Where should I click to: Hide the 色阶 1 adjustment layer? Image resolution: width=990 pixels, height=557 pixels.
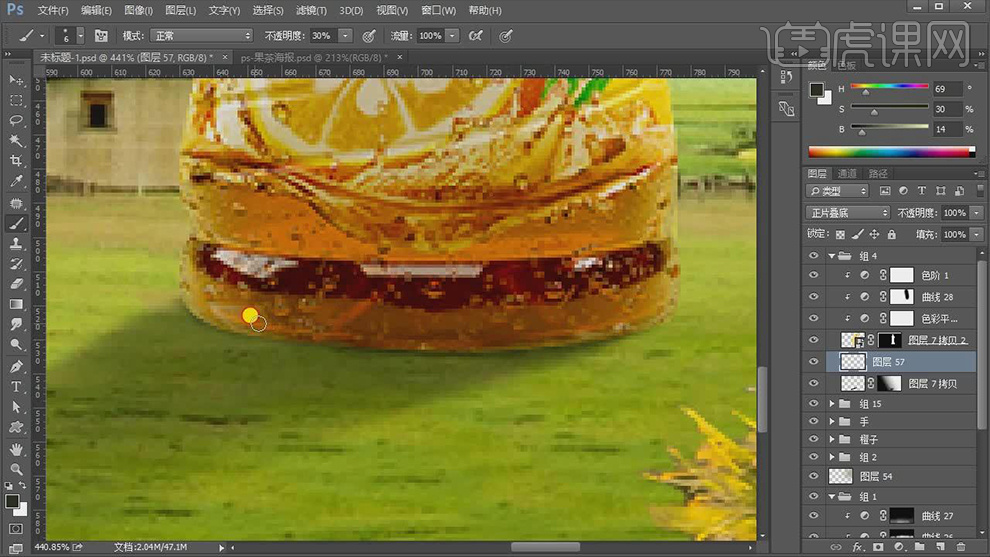[x=813, y=275]
